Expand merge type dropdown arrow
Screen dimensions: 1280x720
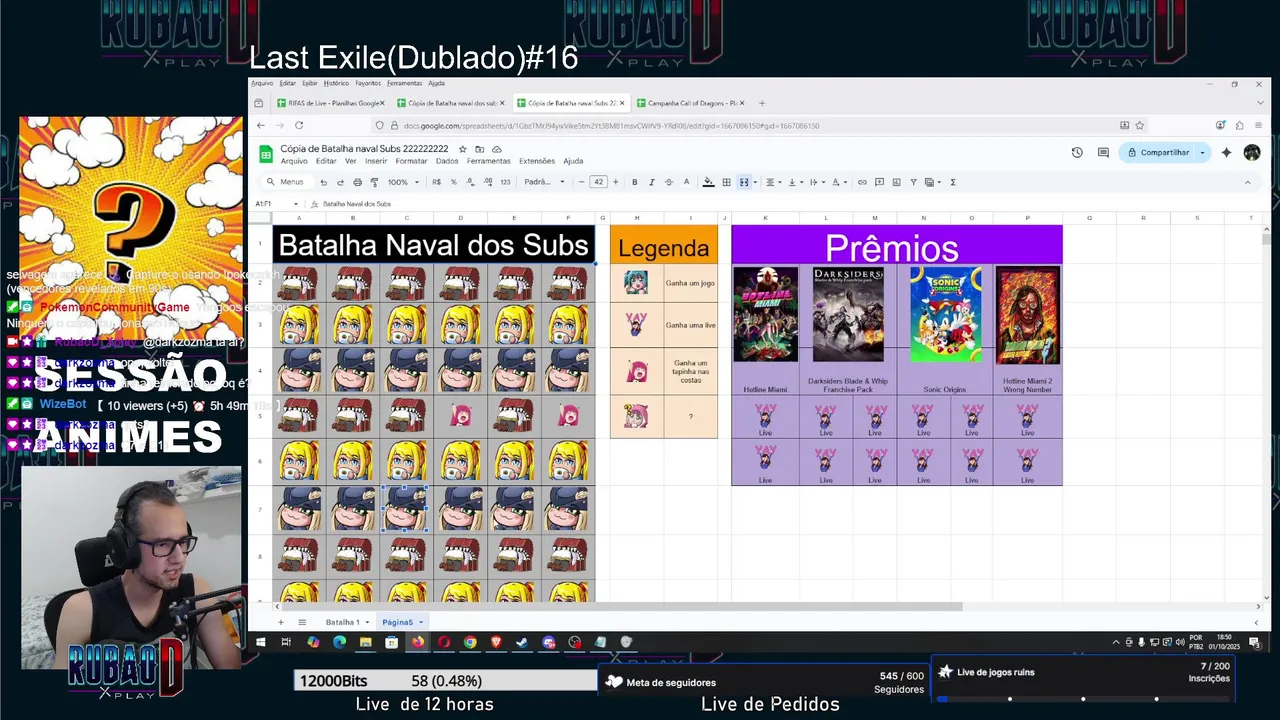[754, 182]
